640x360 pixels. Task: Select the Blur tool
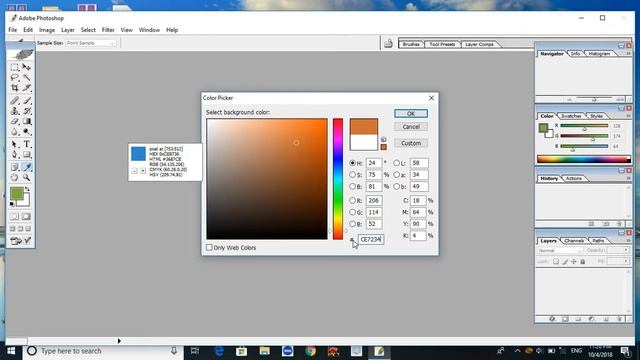(x=15, y=132)
